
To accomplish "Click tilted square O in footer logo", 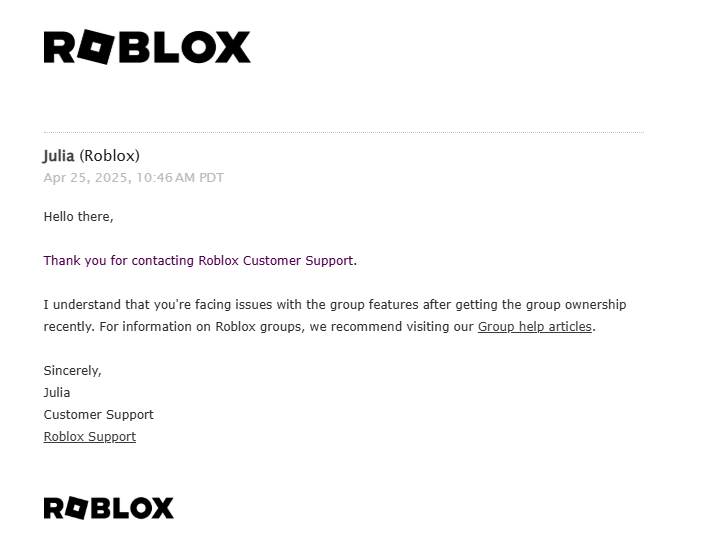I will (76, 508).
